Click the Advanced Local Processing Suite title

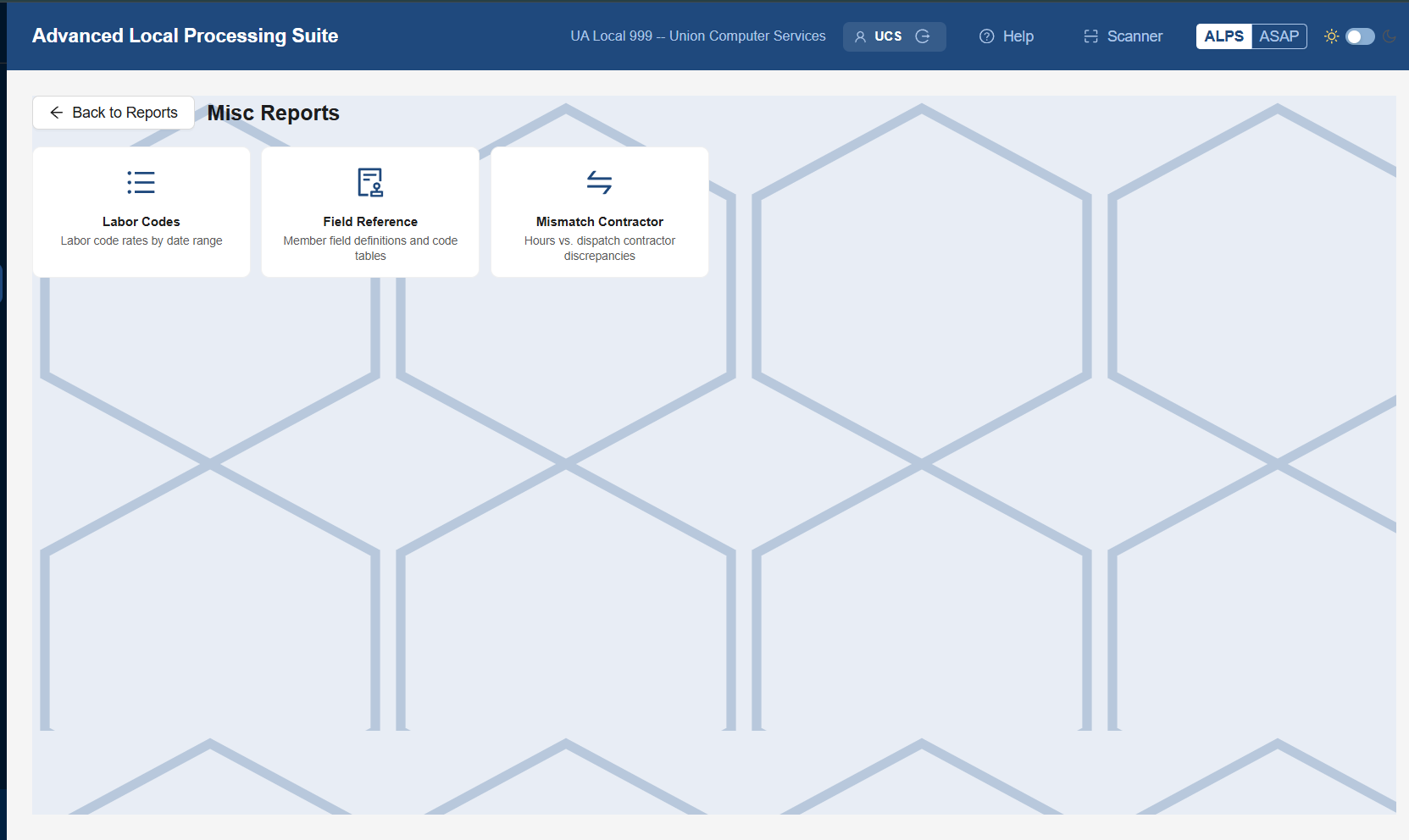[x=185, y=36]
